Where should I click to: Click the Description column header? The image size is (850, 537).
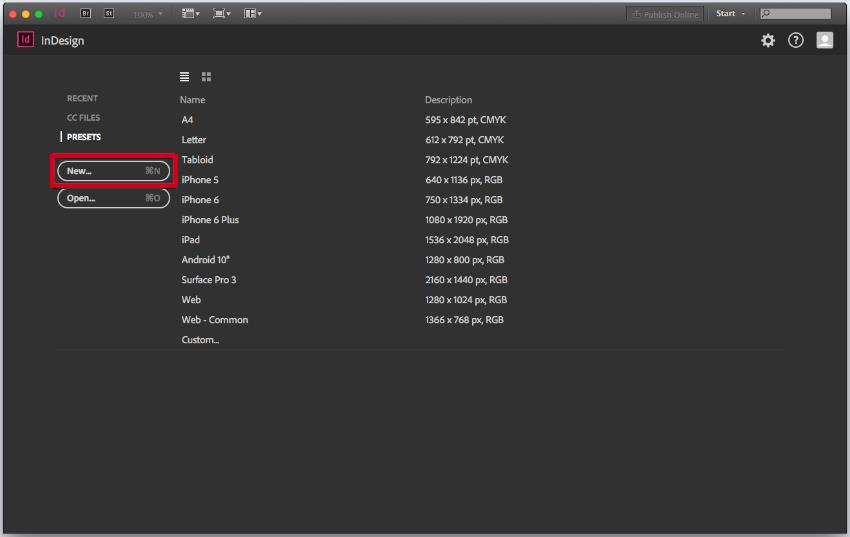pos(448,100)
